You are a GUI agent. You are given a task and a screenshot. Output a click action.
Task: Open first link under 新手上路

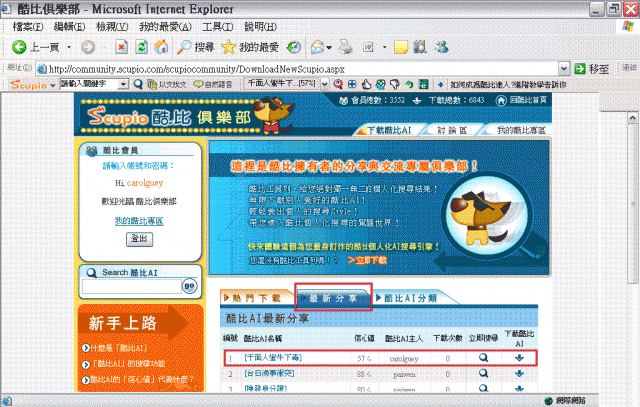tap(119, 348)
